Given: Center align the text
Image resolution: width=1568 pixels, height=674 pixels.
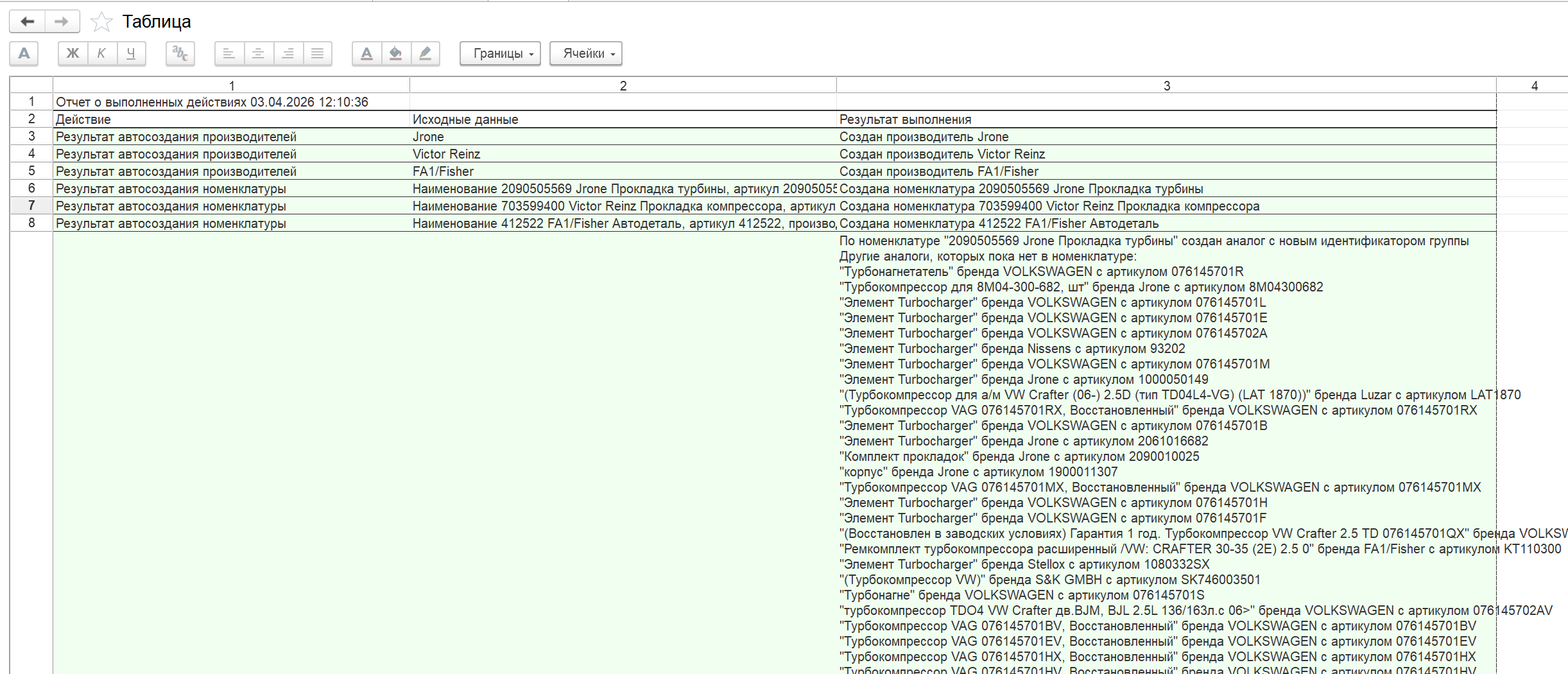Looking at the screenshot, I should [258, 53].
